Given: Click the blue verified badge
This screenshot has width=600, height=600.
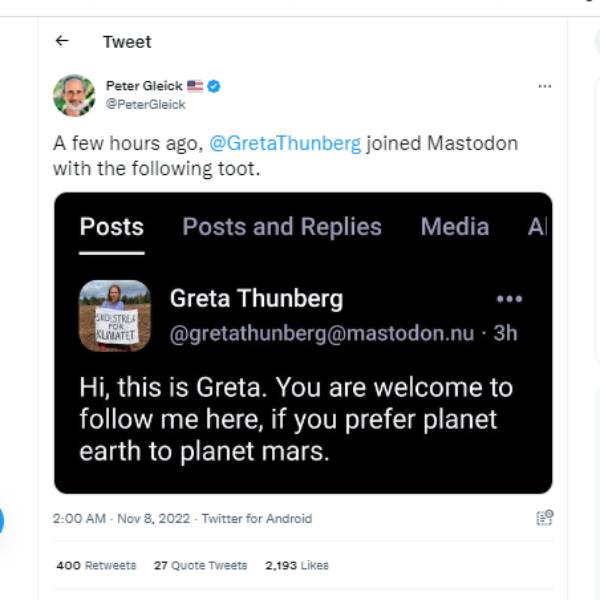Looking at the screenshot, I should [214, 87].
